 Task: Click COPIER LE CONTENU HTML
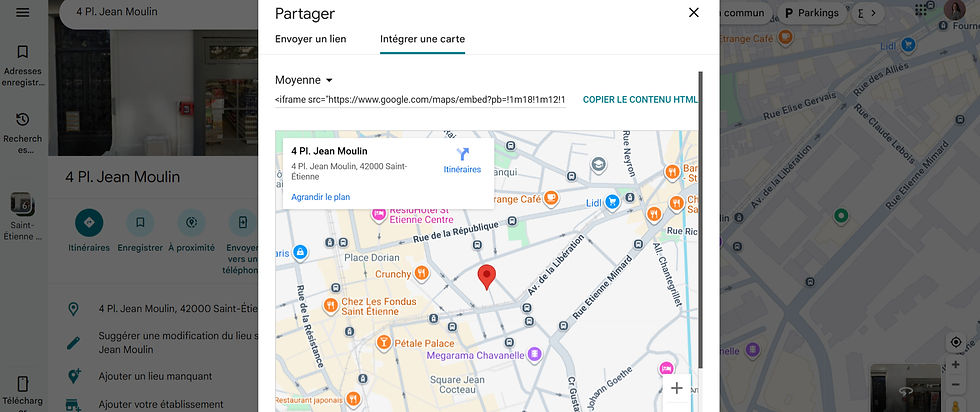(x=641, y=99)
